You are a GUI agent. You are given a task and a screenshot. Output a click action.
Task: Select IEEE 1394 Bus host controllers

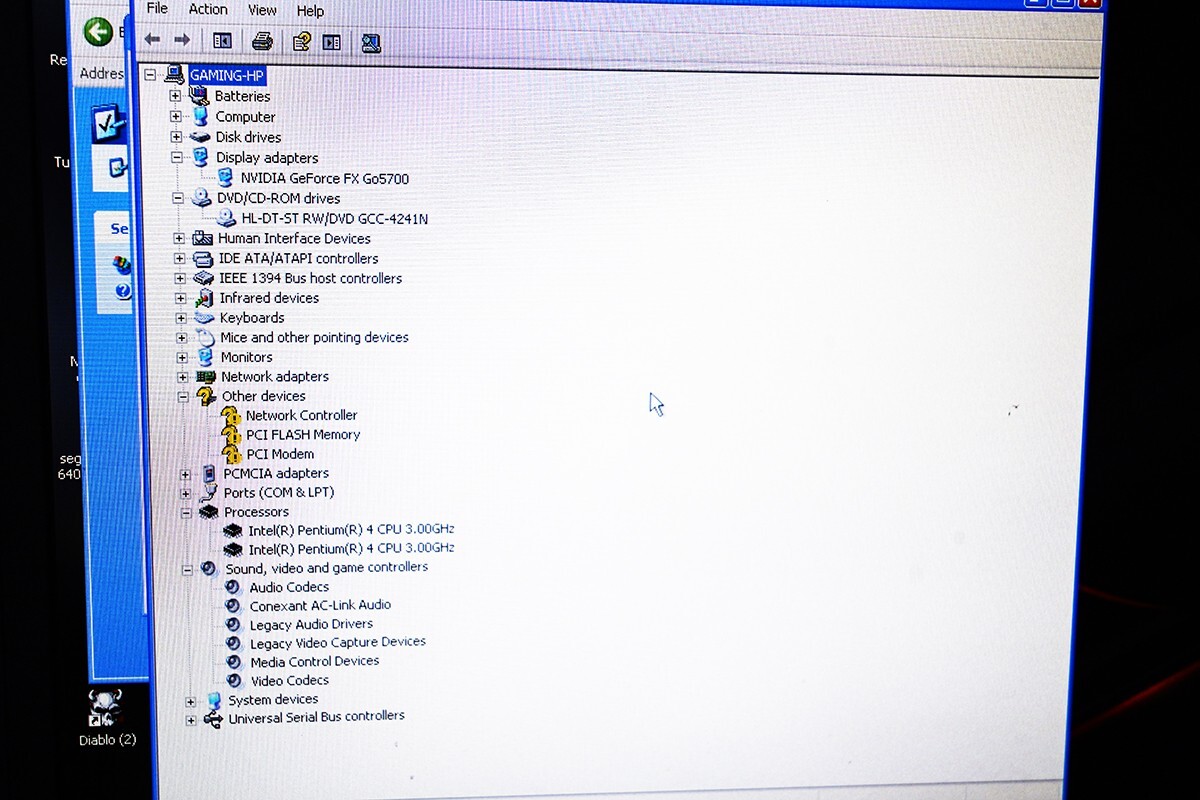pos(310,278)
